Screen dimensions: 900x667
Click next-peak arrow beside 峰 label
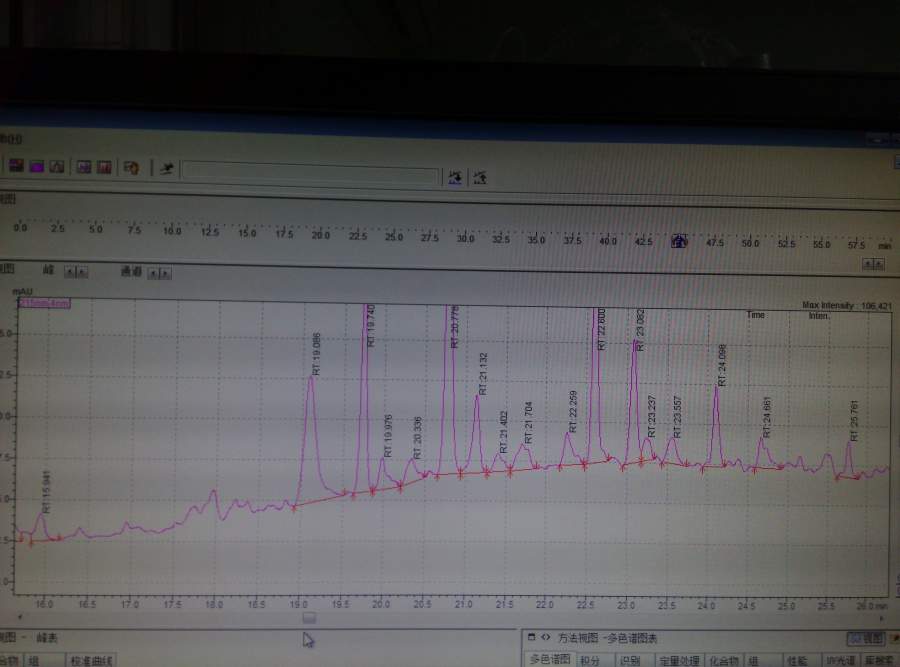pos(82,272)
